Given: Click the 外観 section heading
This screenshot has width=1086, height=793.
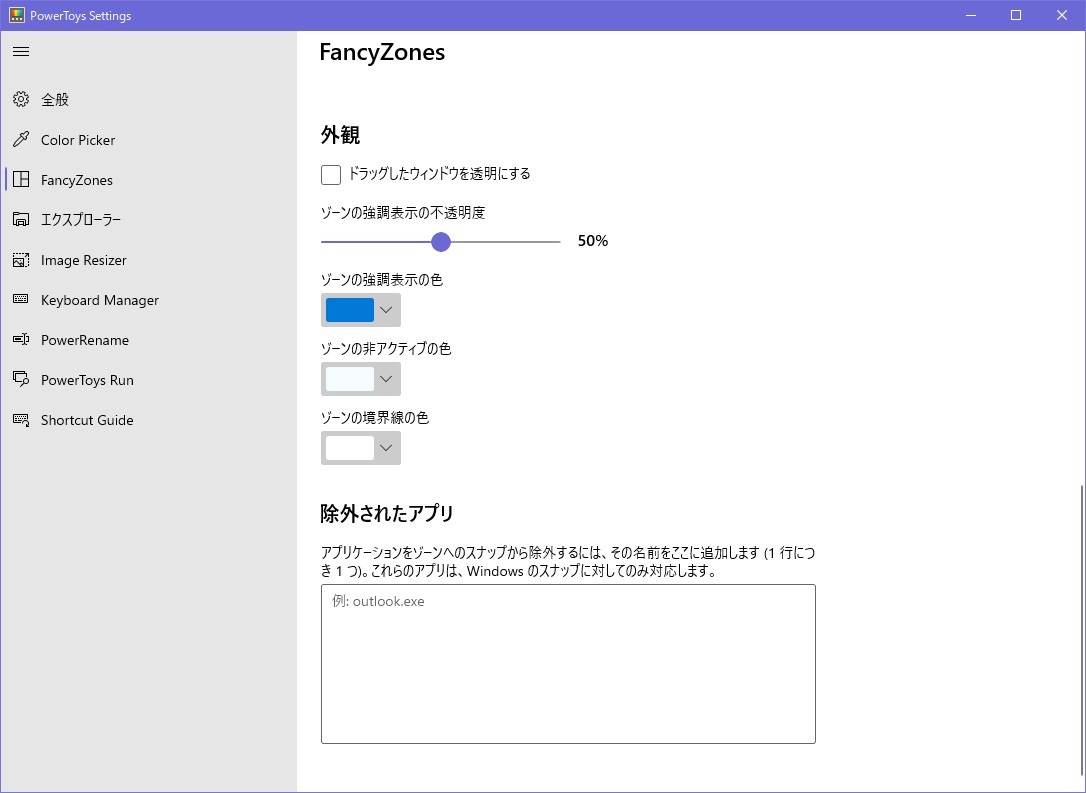Looking at the screenshot, I should coord(340,135).
